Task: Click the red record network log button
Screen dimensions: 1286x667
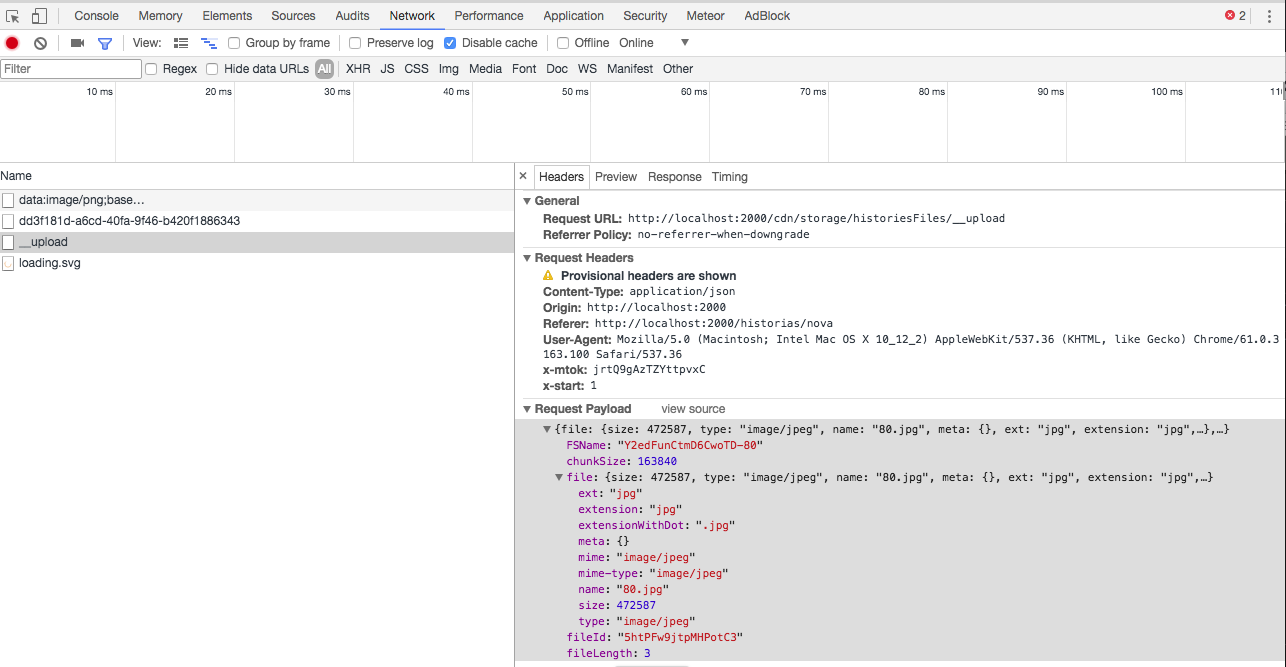Action: (11, 42)
